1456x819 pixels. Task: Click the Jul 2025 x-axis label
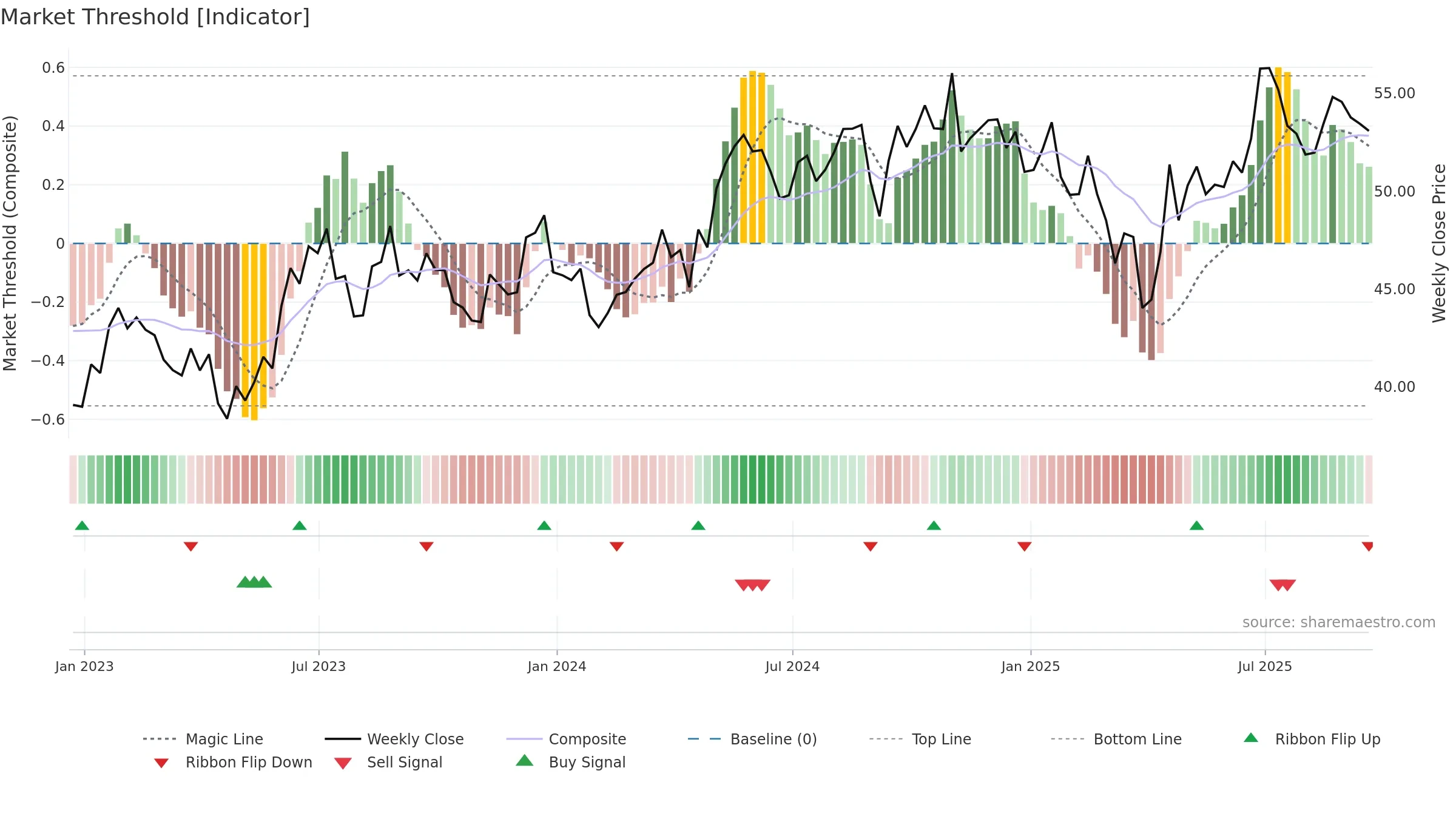tap(1265, 666)
